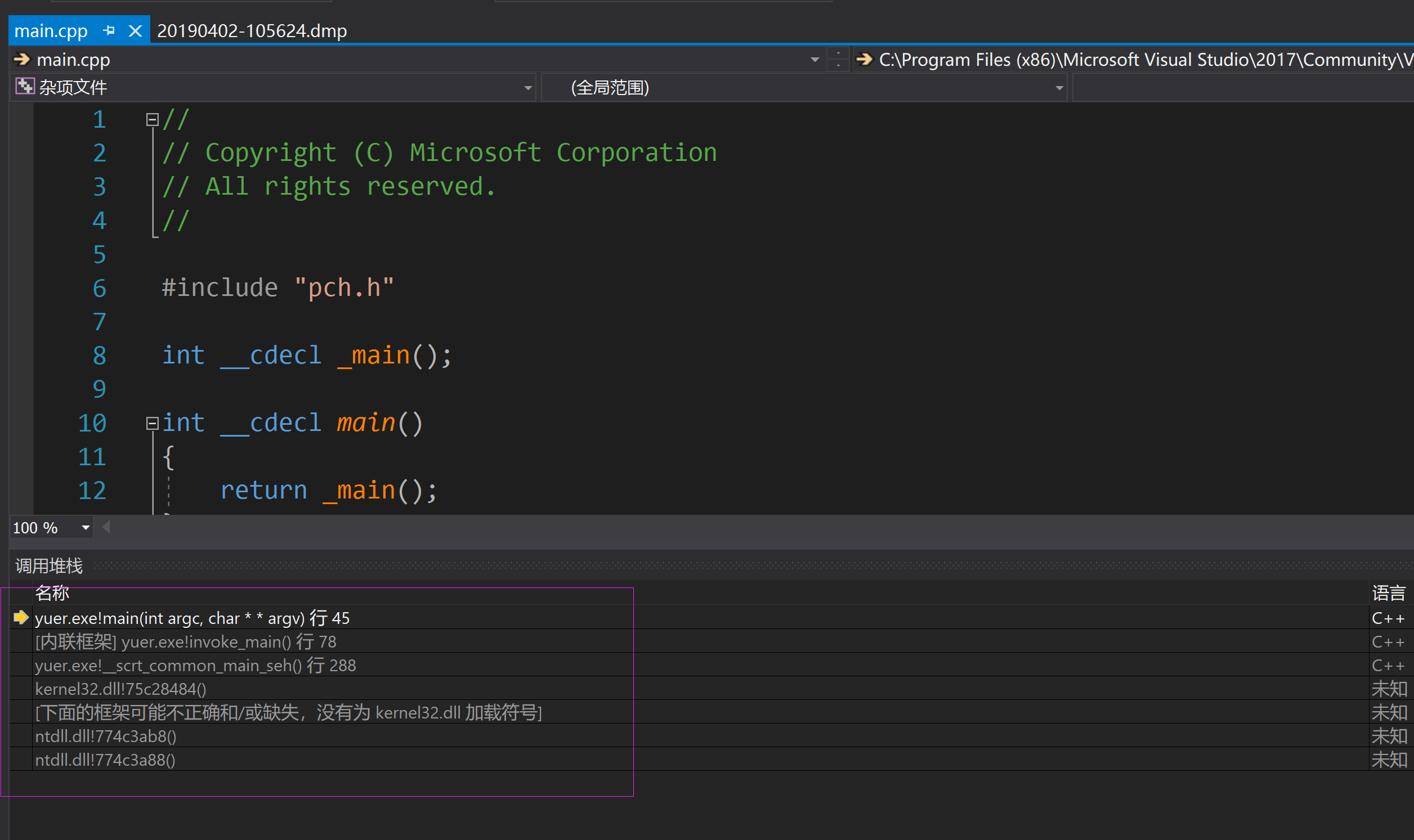The image size is (1414, 840).
Task: Collapse the comment block at line 1
Action: tap(152, 119)
